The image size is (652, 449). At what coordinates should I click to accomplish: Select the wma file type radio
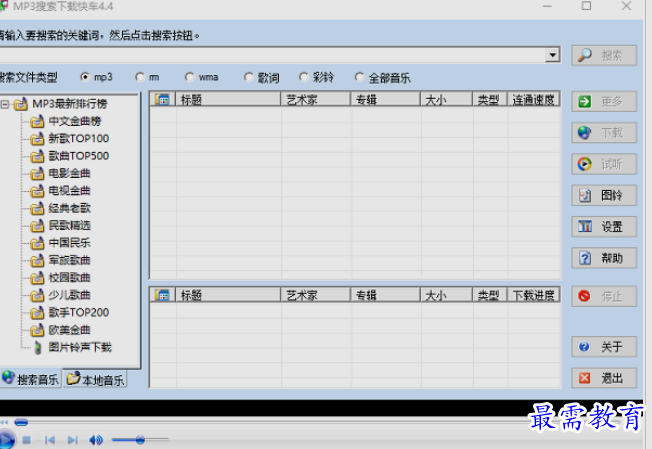coord(190,77)
